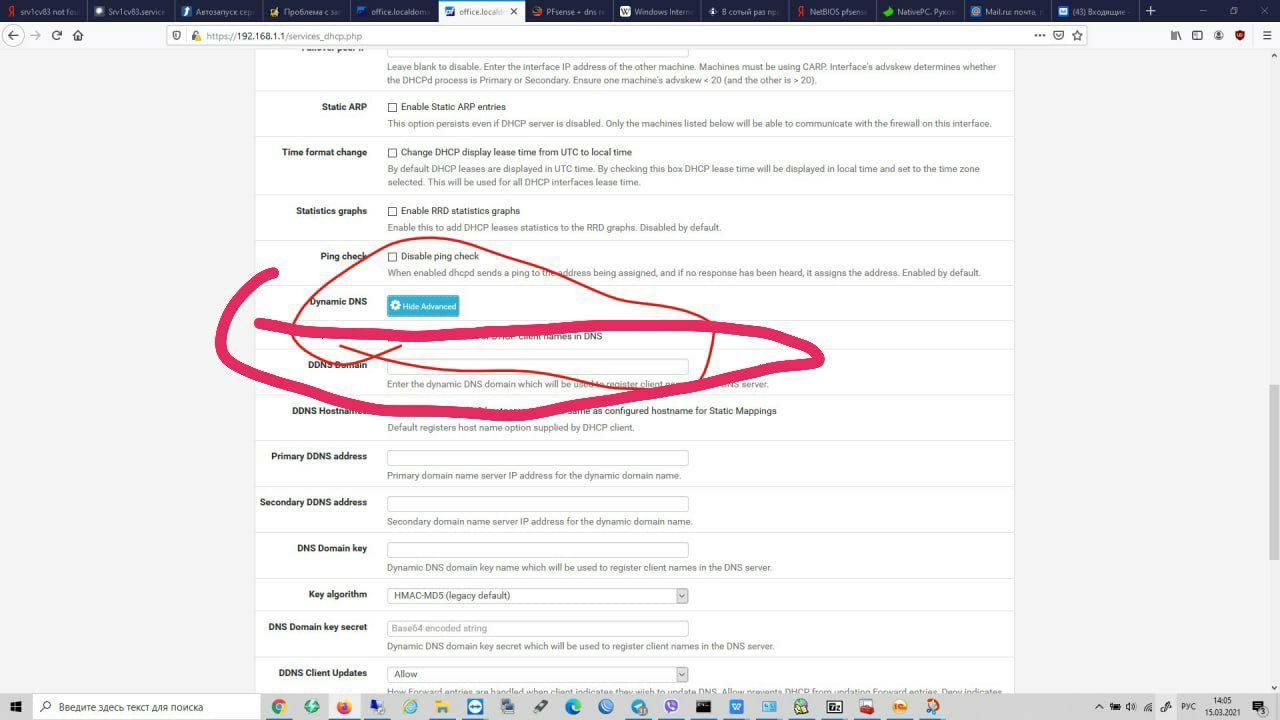Click the РУС language indicator
Screen dimensions: 1280x720
coord(1188,706)
